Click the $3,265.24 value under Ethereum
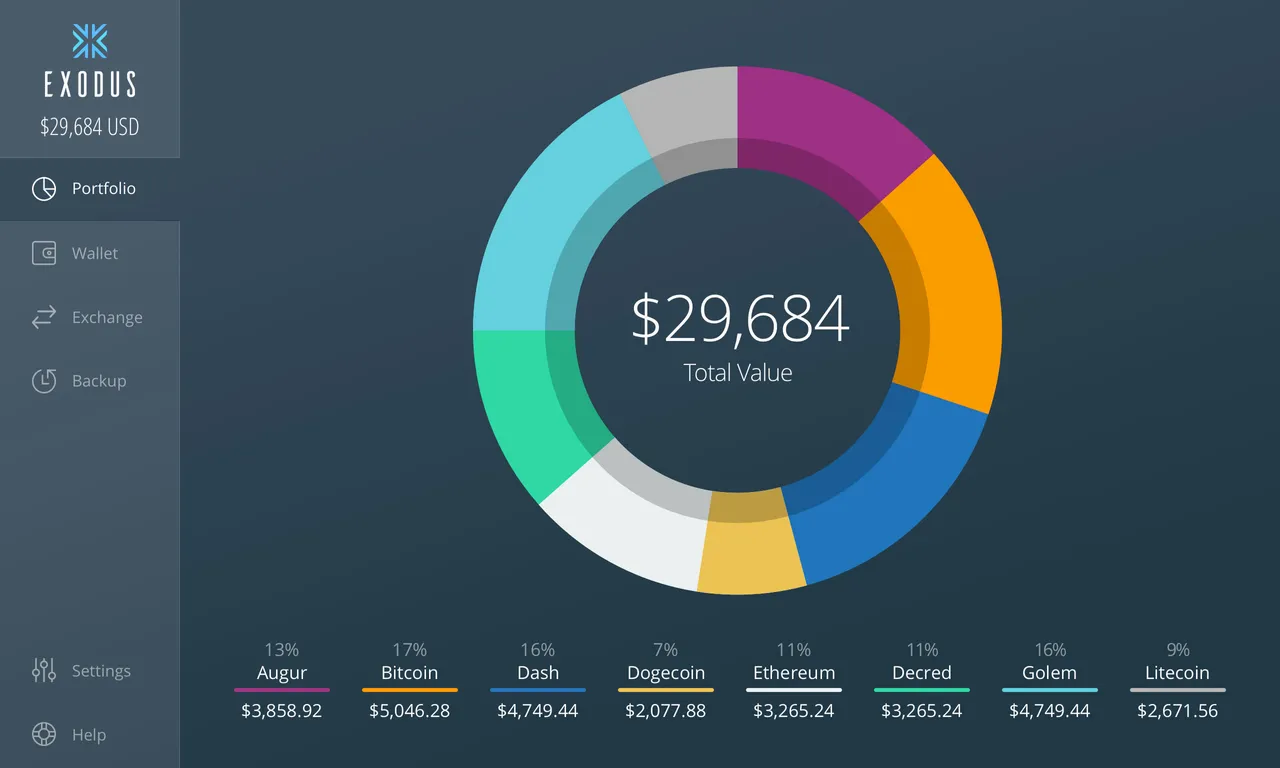1280x768 pixels. coord(794,711)
